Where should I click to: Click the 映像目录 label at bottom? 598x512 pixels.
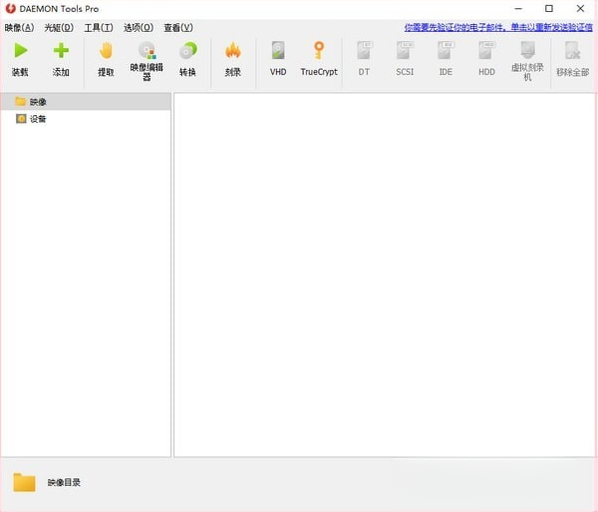(x=64, y=483)
